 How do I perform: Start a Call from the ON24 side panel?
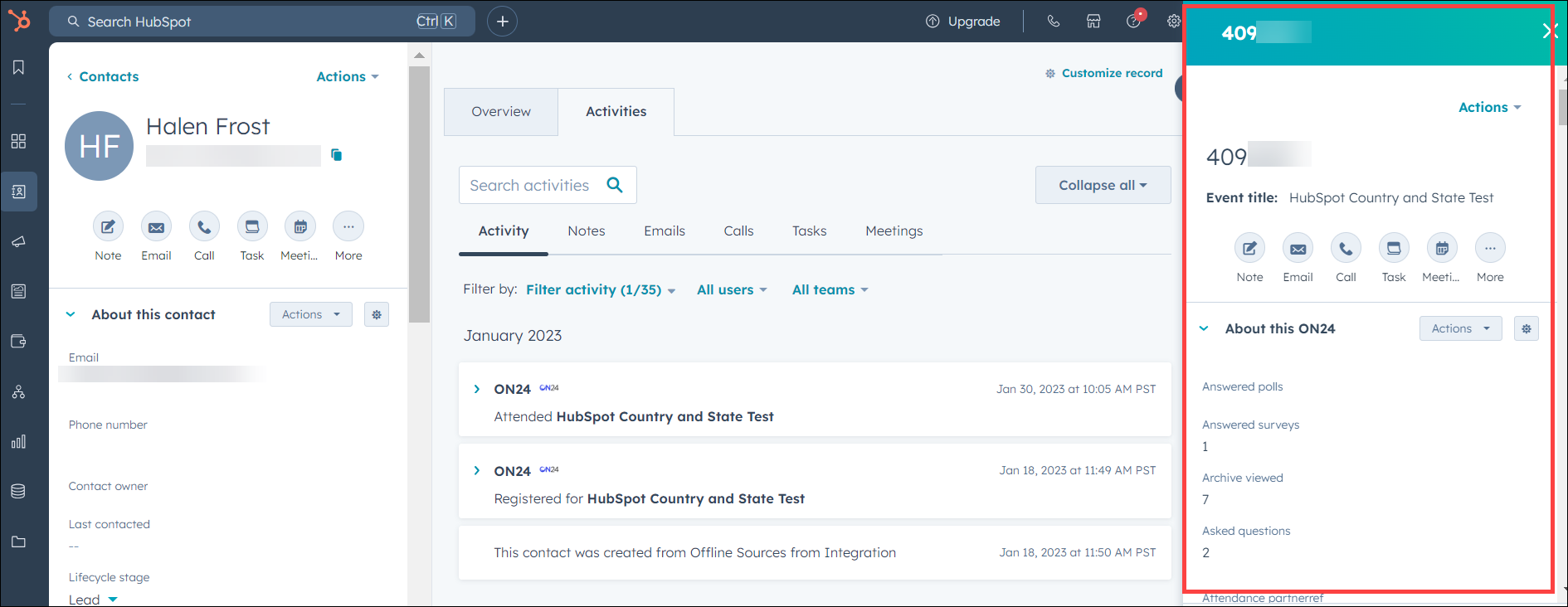click(1346, 248)
